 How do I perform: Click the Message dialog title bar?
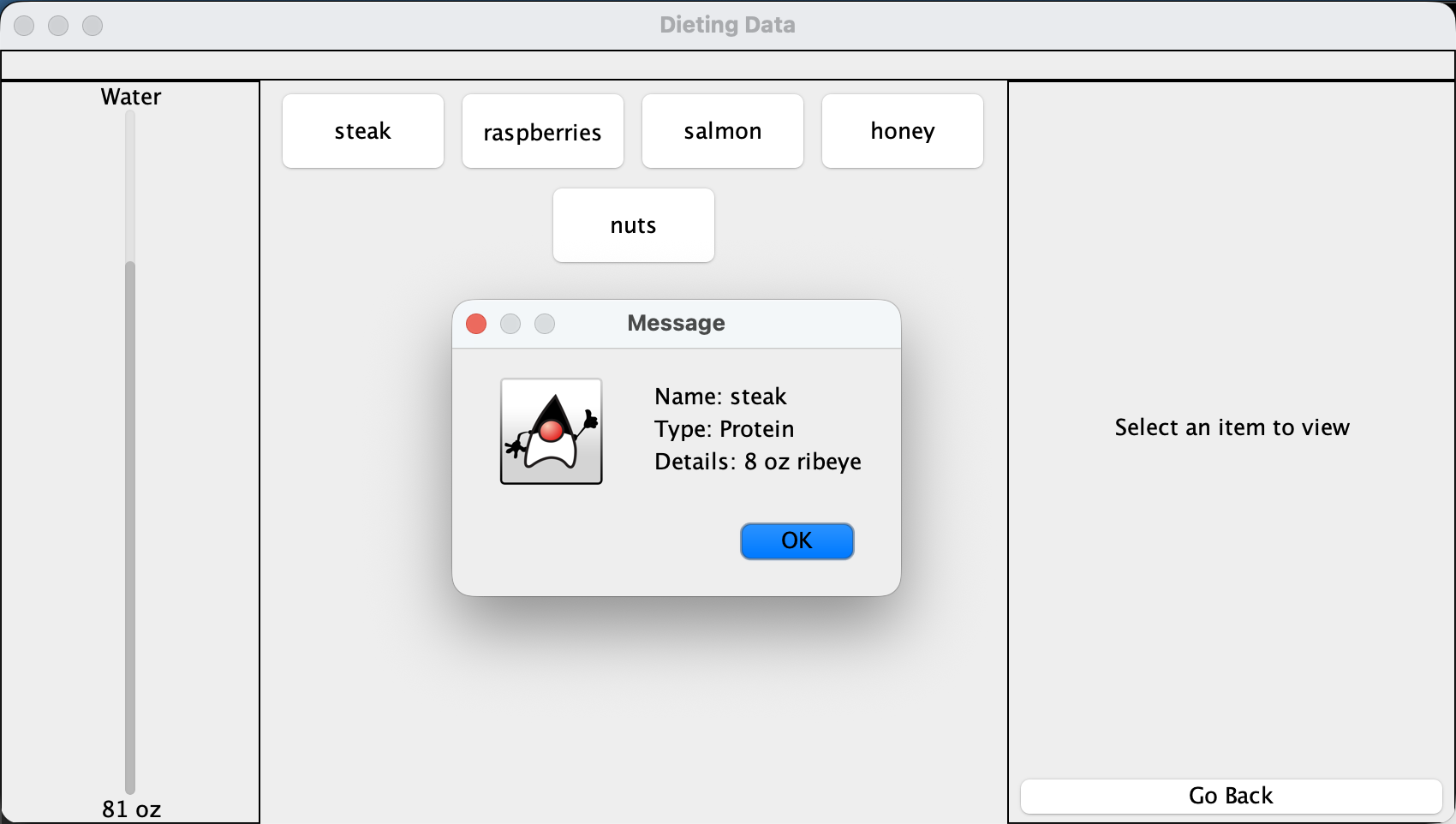tap(676, 324)
